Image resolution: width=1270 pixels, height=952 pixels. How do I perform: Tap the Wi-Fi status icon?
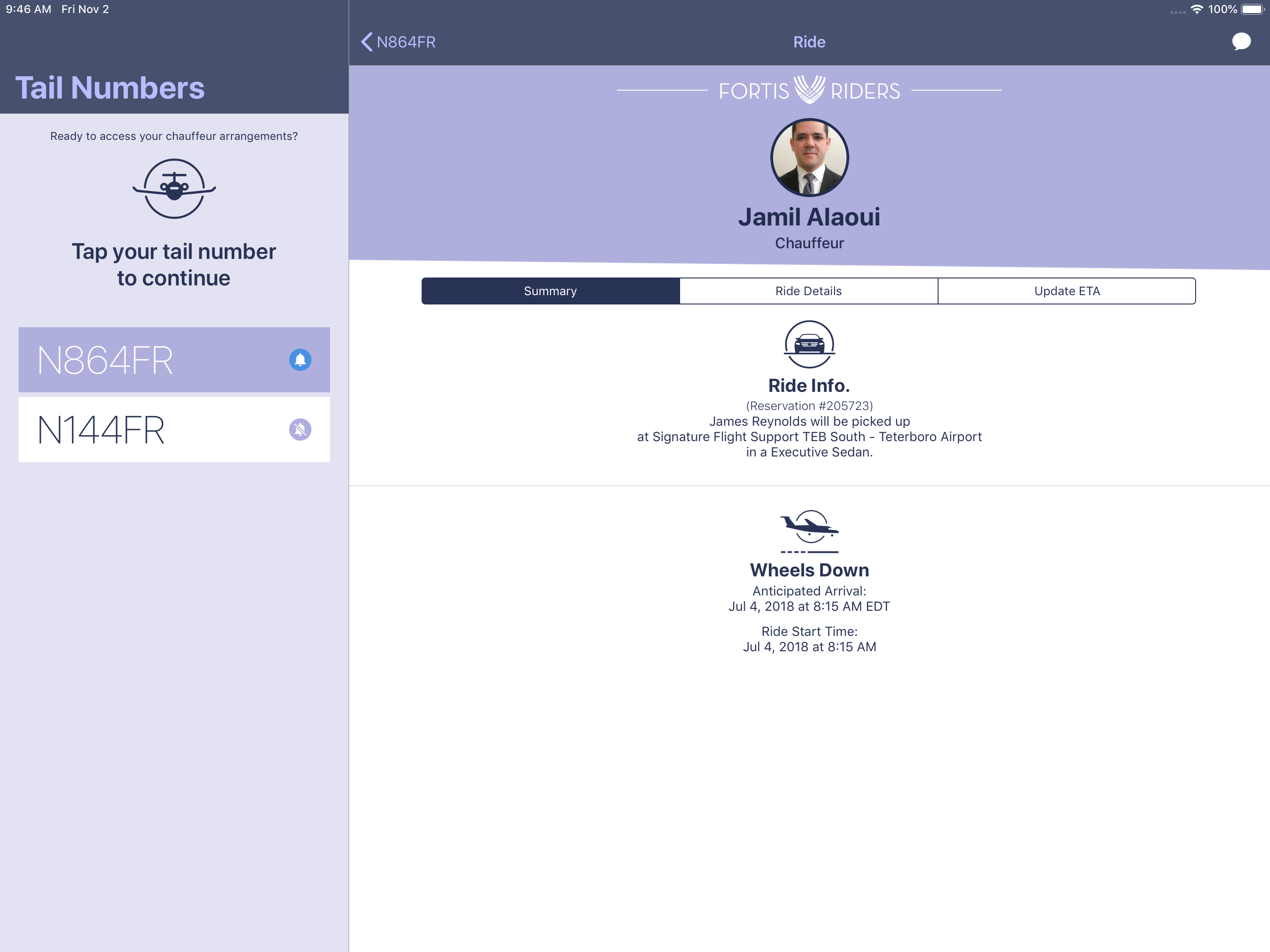click(1197, 9)
